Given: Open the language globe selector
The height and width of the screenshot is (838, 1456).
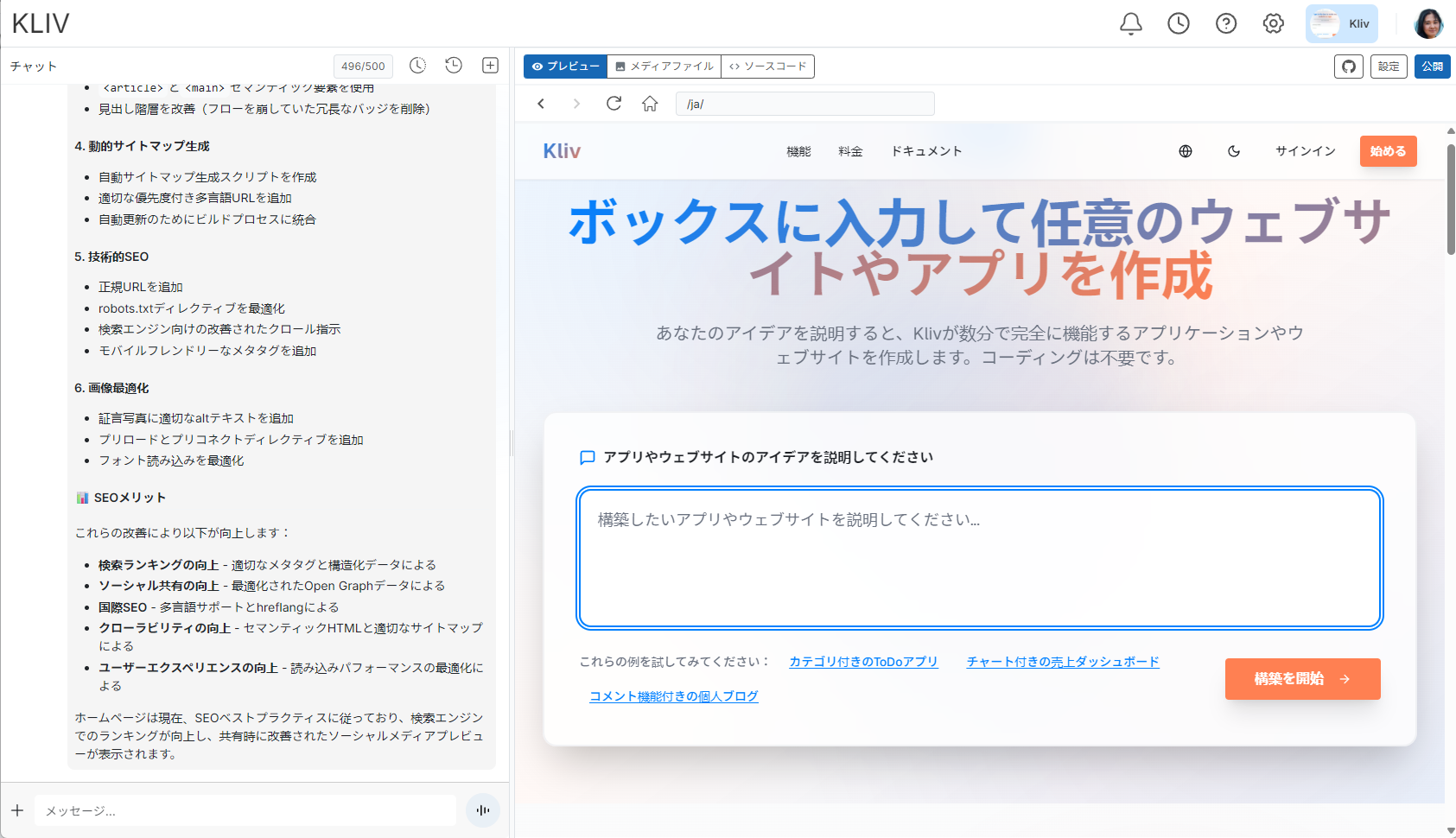Looking at the screenshot, I should coord(1186,151).
